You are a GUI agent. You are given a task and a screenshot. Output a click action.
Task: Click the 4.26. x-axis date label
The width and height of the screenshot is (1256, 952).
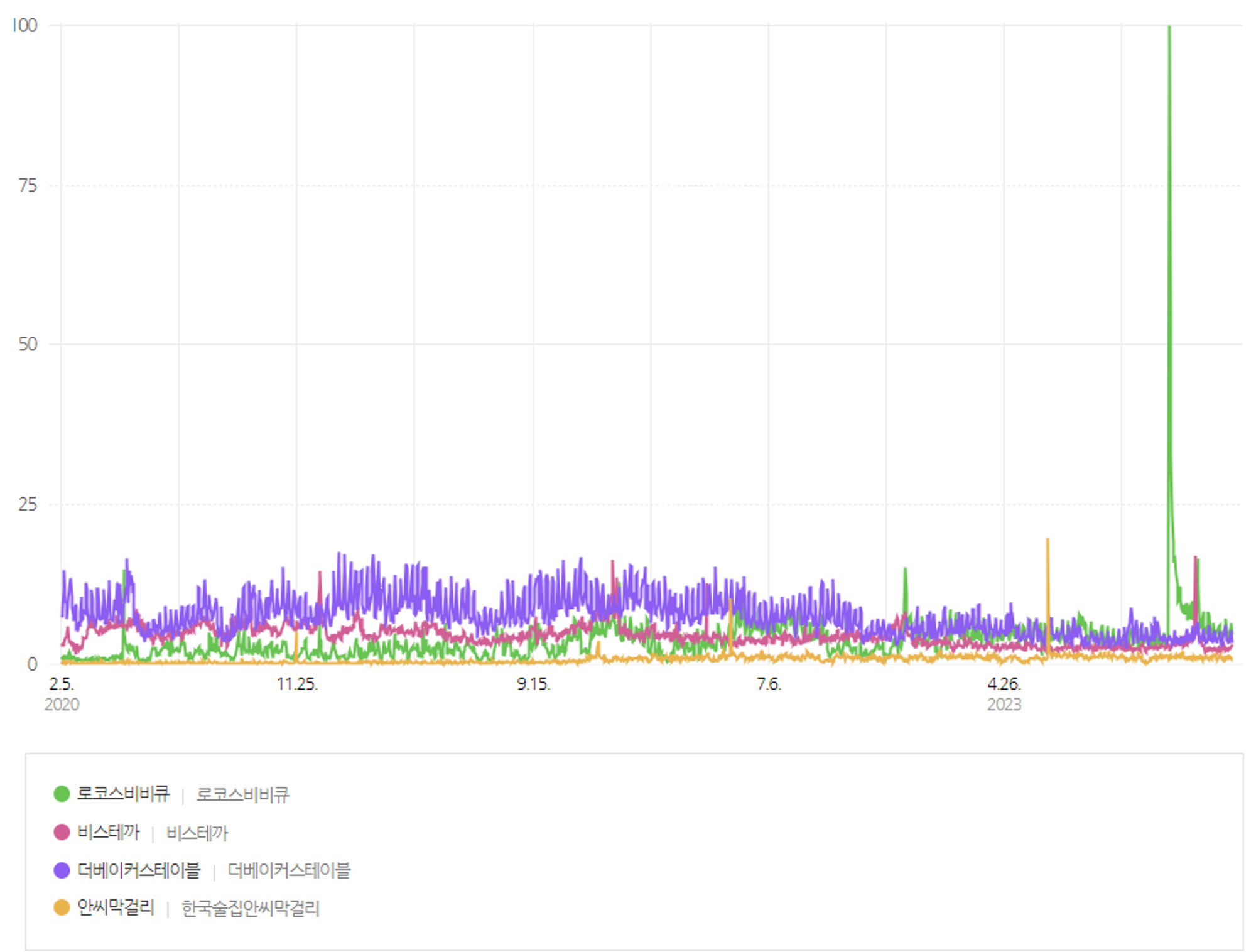(1004, 684)
